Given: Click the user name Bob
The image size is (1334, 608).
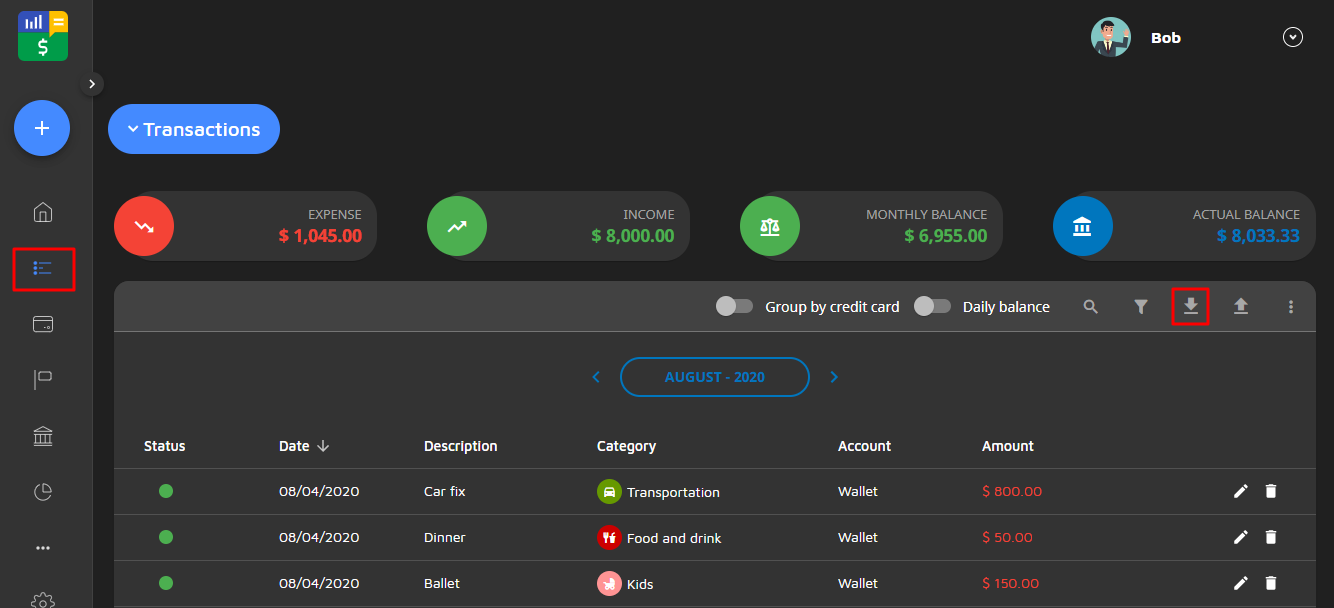Looking at the screenshot, I should [x=1166, y=38].
